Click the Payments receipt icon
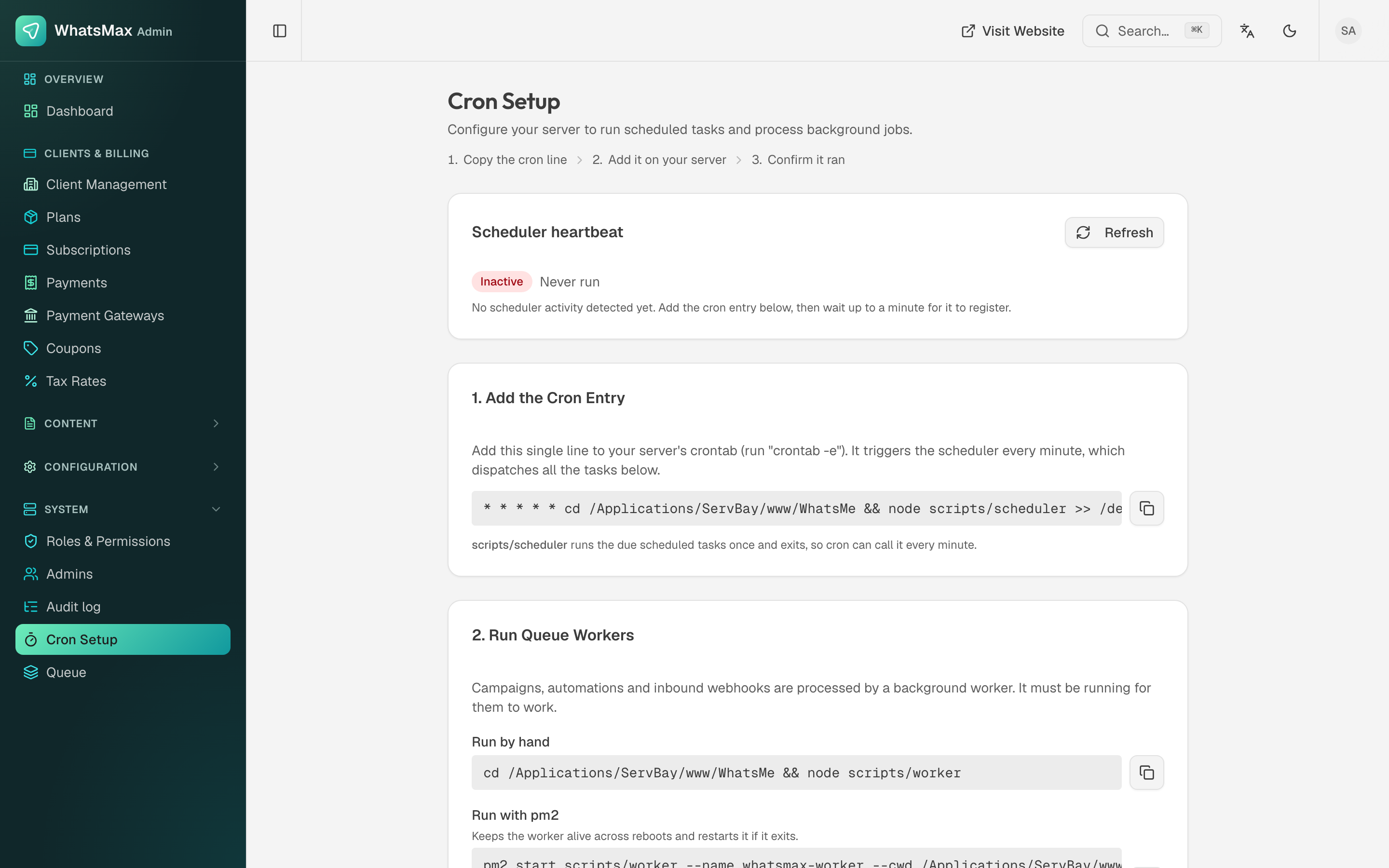This screenshot has height=868, width=1389. point(30,283)
